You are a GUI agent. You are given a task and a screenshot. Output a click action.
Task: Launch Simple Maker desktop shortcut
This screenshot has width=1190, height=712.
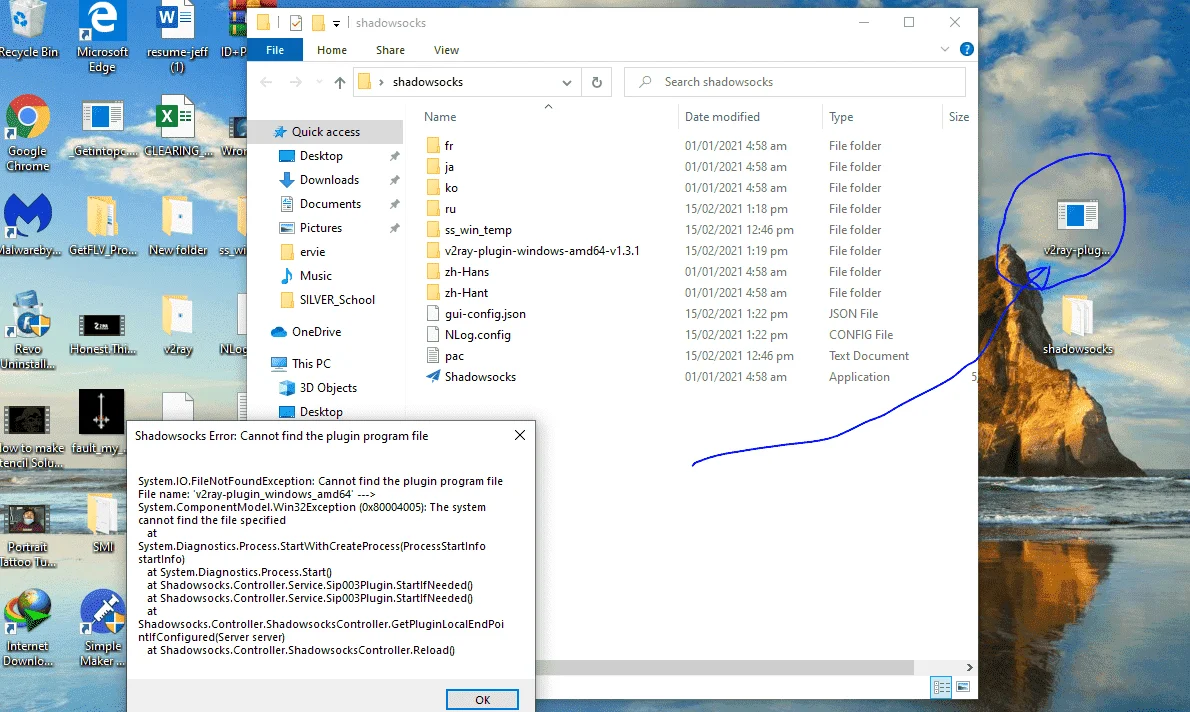click(x=102, y=629)
